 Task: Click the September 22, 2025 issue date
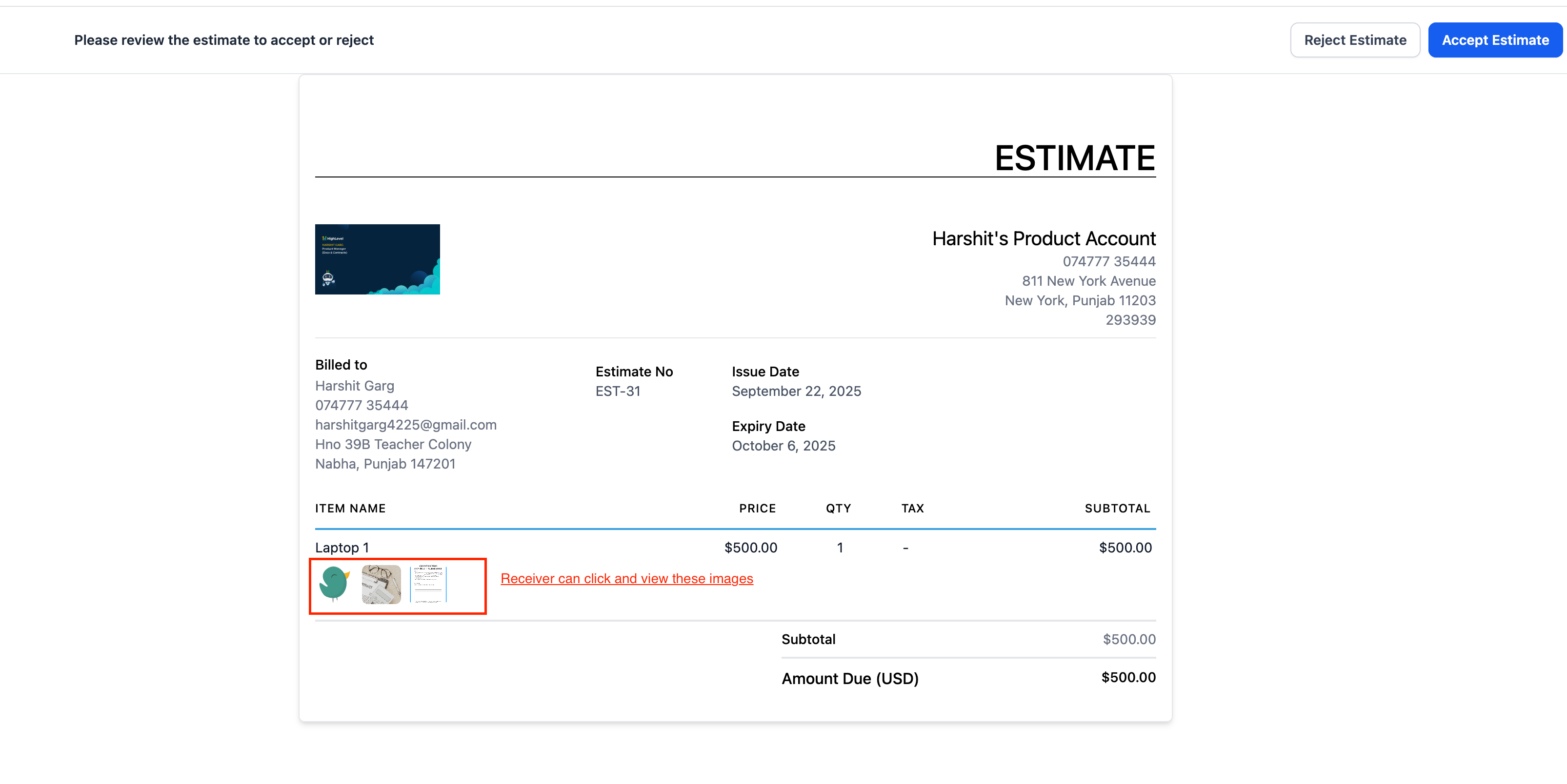796,392
